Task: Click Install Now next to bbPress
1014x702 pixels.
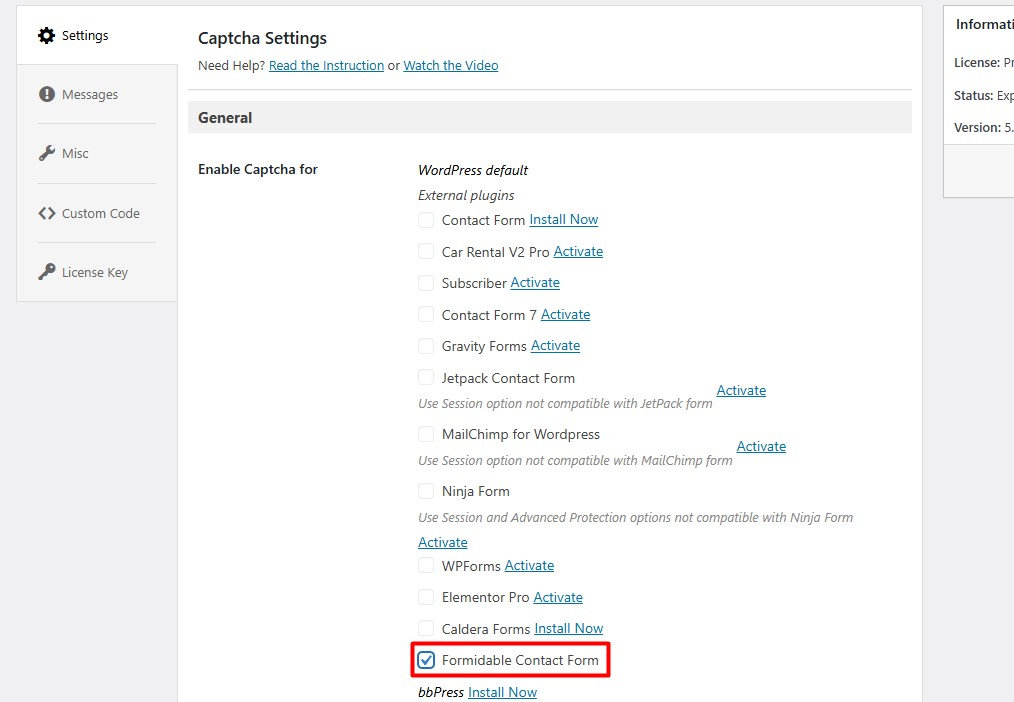Action: [502, 692]
